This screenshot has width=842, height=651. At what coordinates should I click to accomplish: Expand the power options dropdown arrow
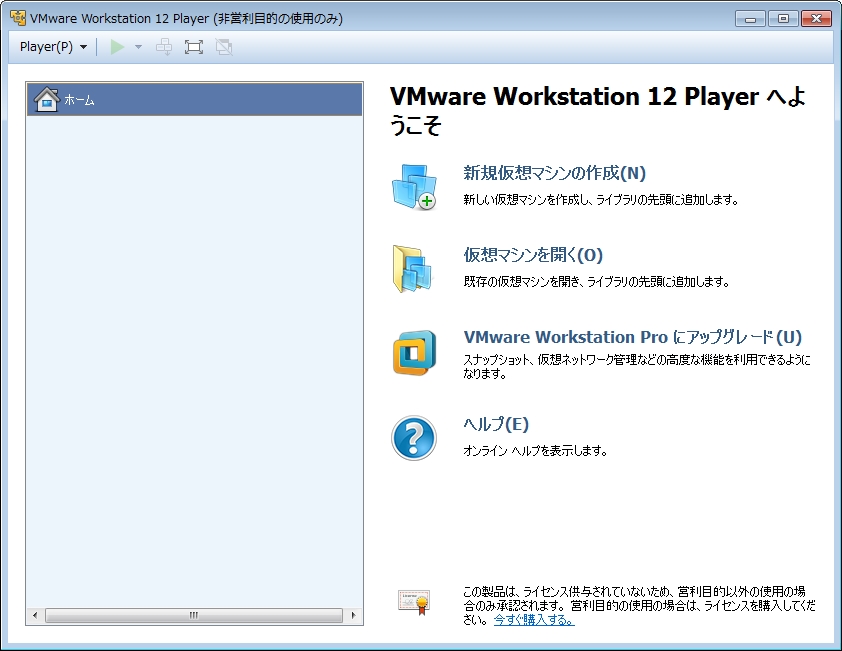coord(138,47)
